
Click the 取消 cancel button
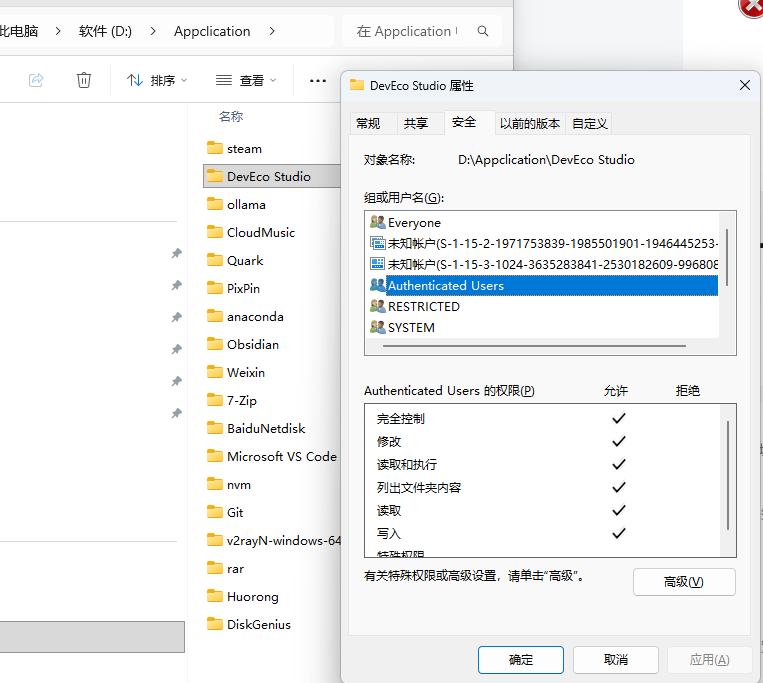click(x=616, y=660)
